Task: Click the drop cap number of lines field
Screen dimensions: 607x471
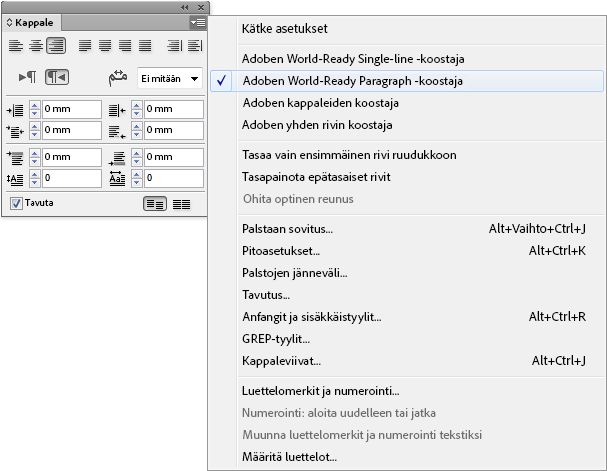Action: click(72, 178)
